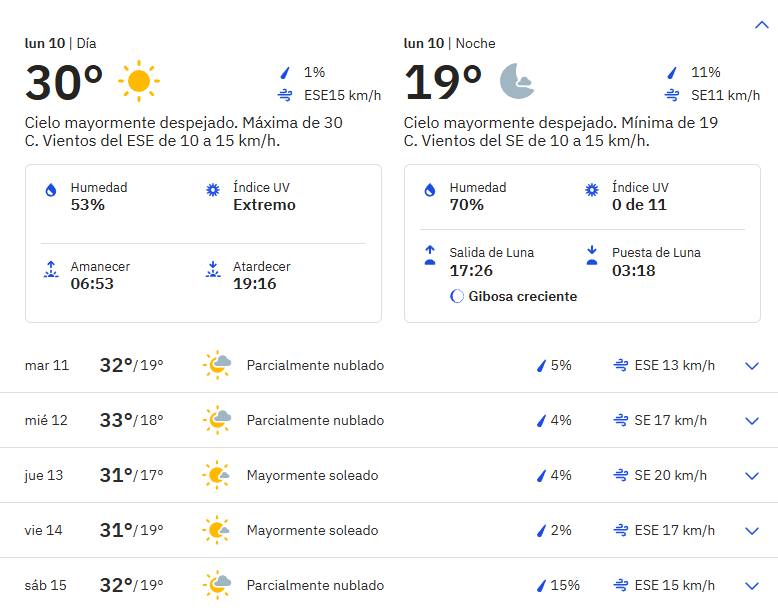Click the partly cloudy icon for mar 11
778x608 pixels.
click(x=217, y=365)
